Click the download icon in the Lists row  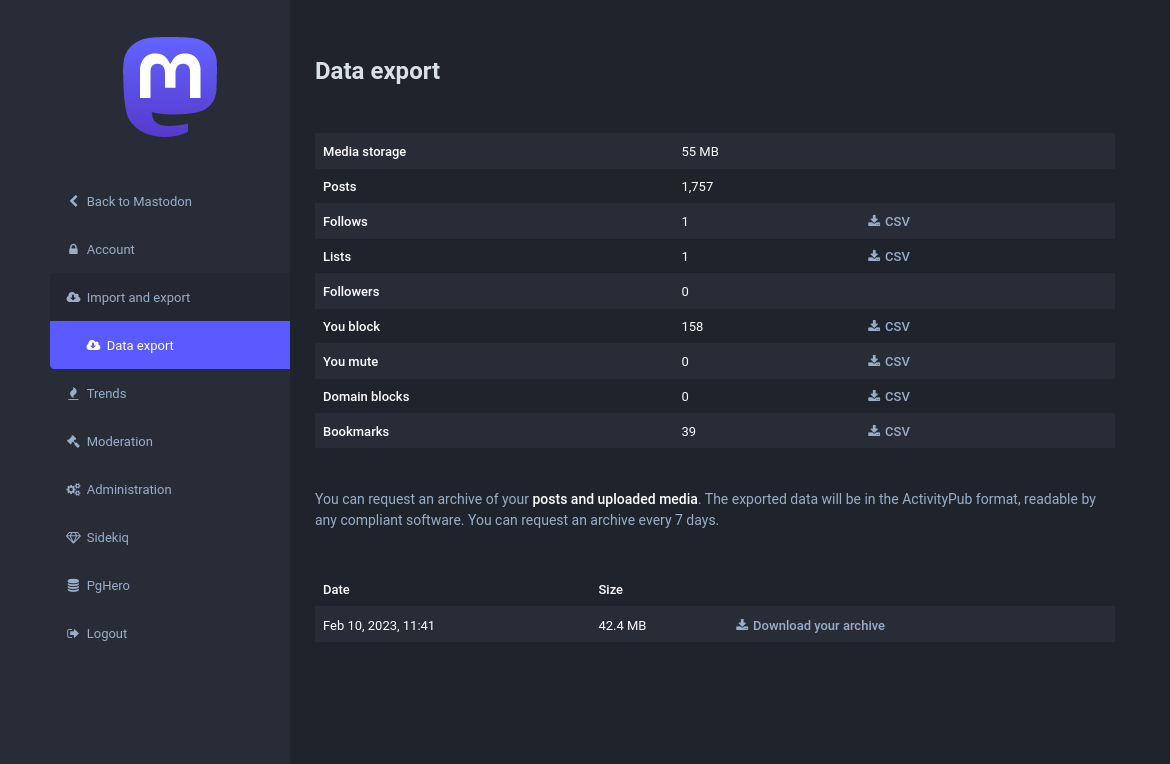874,256
